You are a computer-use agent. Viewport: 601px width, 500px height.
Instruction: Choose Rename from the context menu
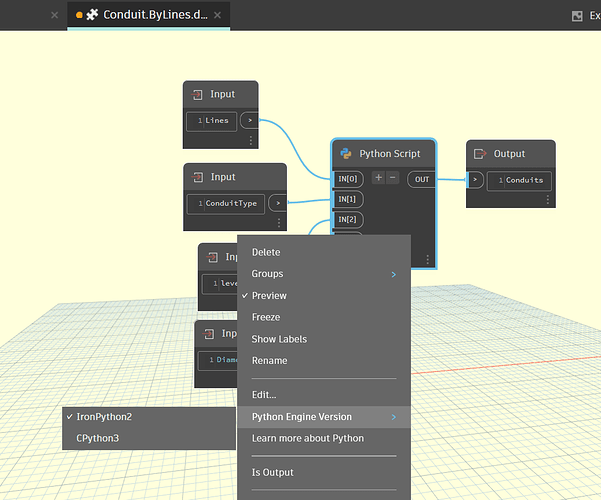[x=269, y=361]
